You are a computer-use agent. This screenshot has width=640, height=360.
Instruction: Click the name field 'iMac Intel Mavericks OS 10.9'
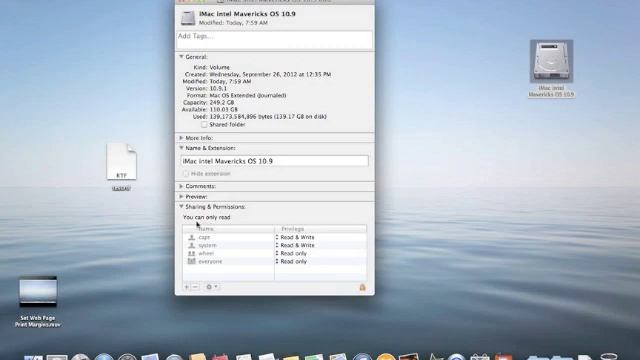click(x=274, y=161)
